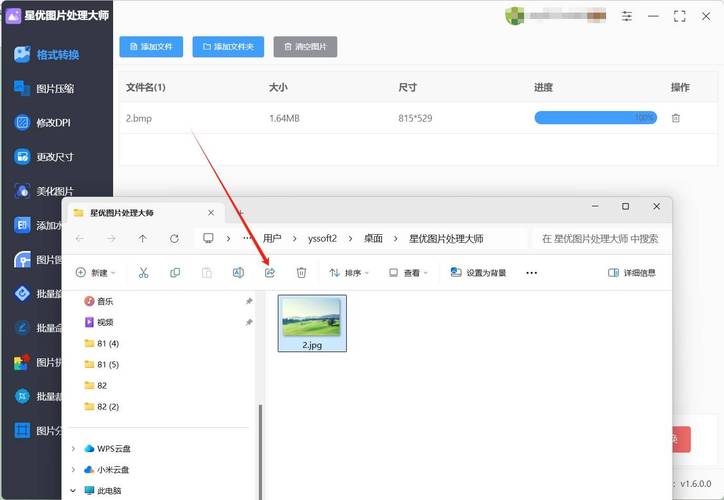
Task: Click the navigation pane scrollbar
Action: pyautogui.click(x=260, y=452)
